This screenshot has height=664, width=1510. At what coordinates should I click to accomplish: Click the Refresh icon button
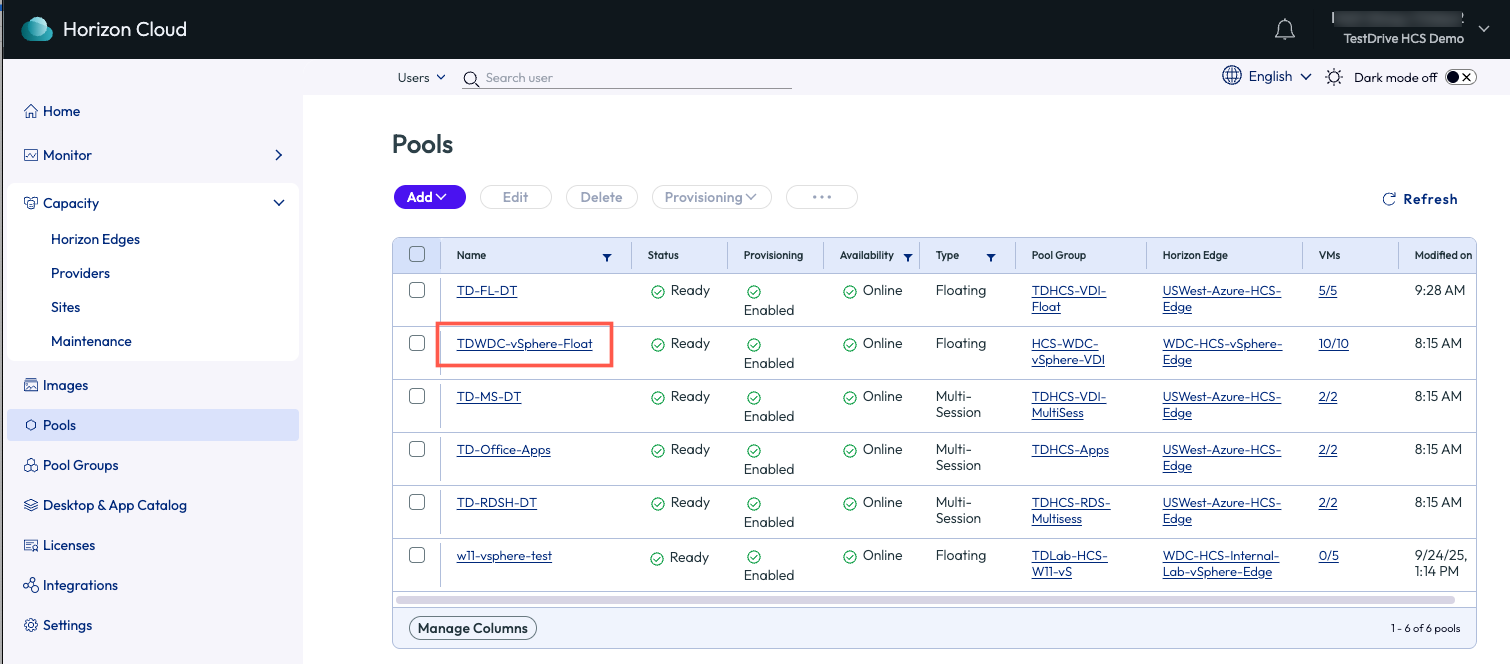pyautogui.click(x=1388, y=199)
